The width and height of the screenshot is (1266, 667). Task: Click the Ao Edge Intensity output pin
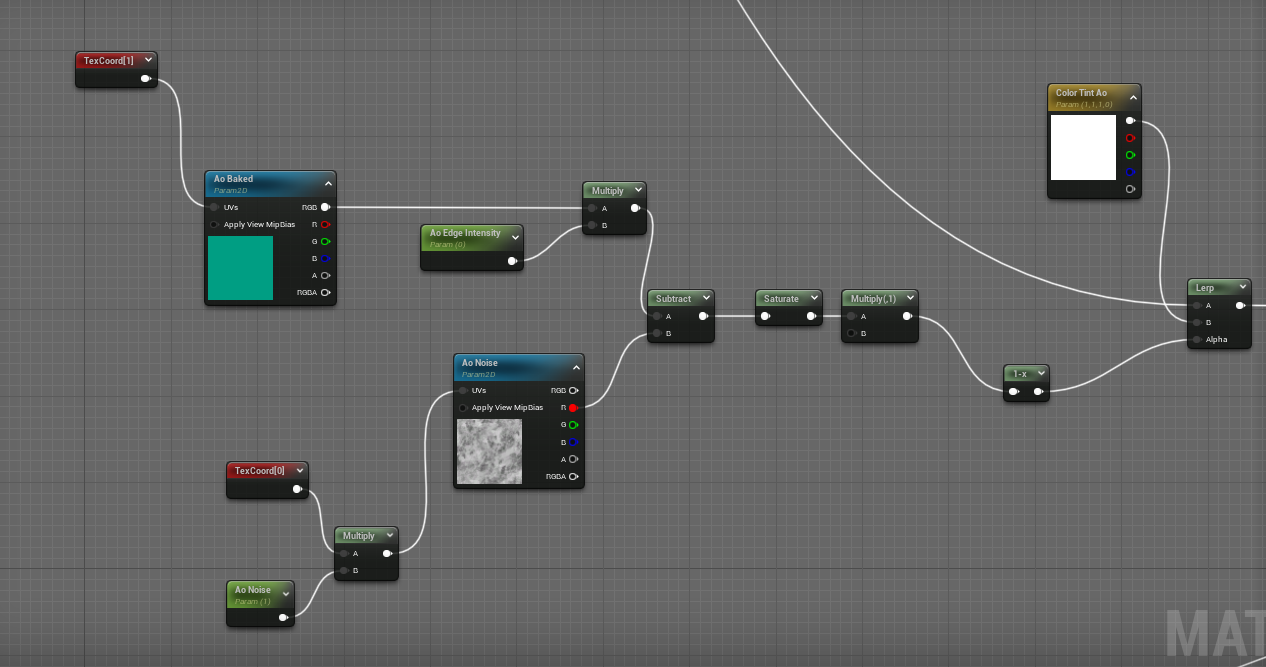[512, 261]
